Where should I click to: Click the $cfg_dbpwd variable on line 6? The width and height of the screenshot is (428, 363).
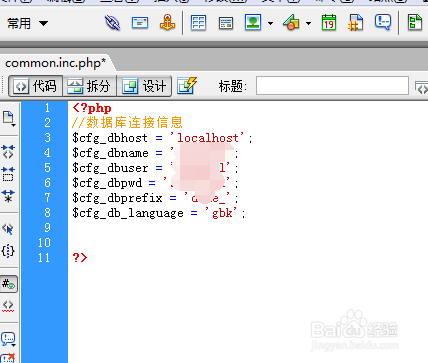(107, 183)
